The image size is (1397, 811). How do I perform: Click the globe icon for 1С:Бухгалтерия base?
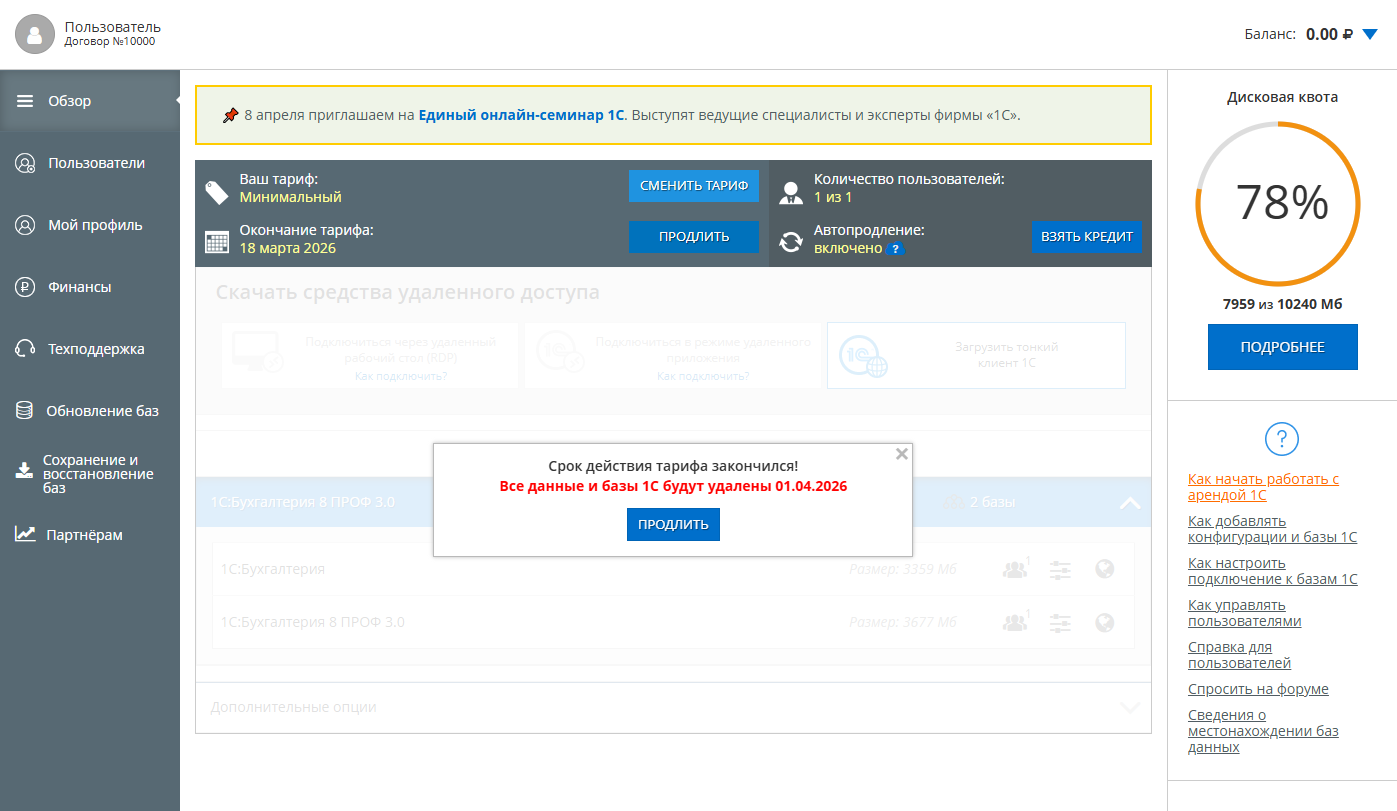pos(1105,569)
